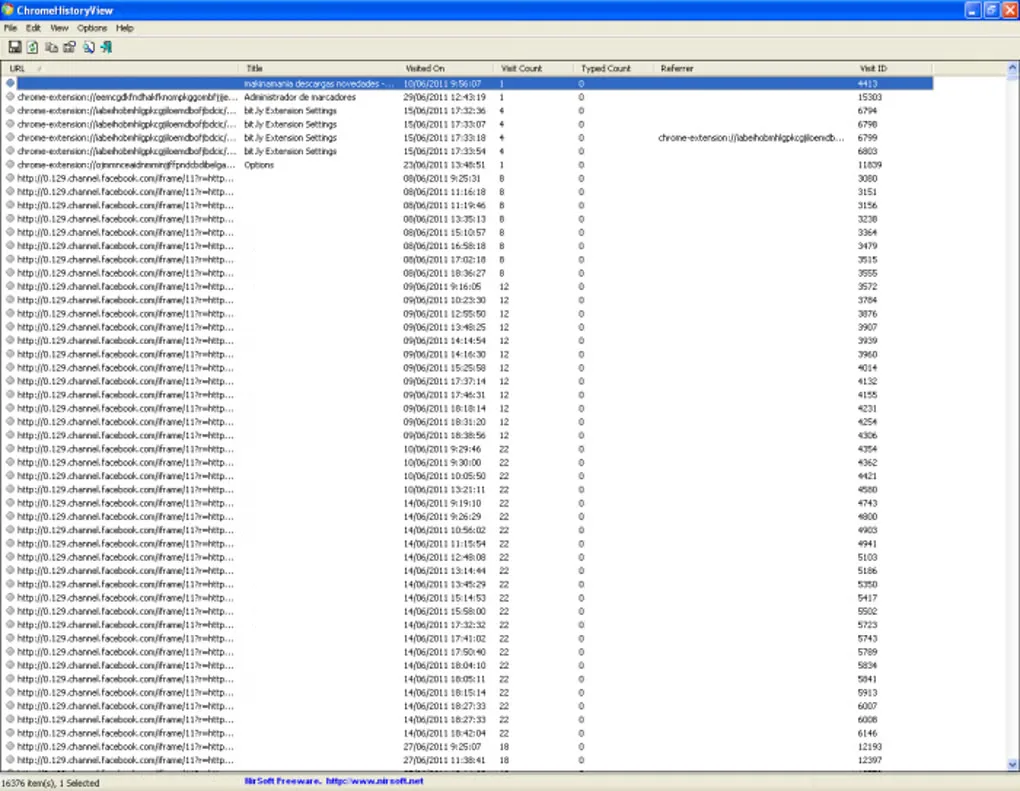The width and height of the screenshot is (1020, 791).
Task: Click row icon of entry with Visit ID 4743
Action: [x=10, y=502]
